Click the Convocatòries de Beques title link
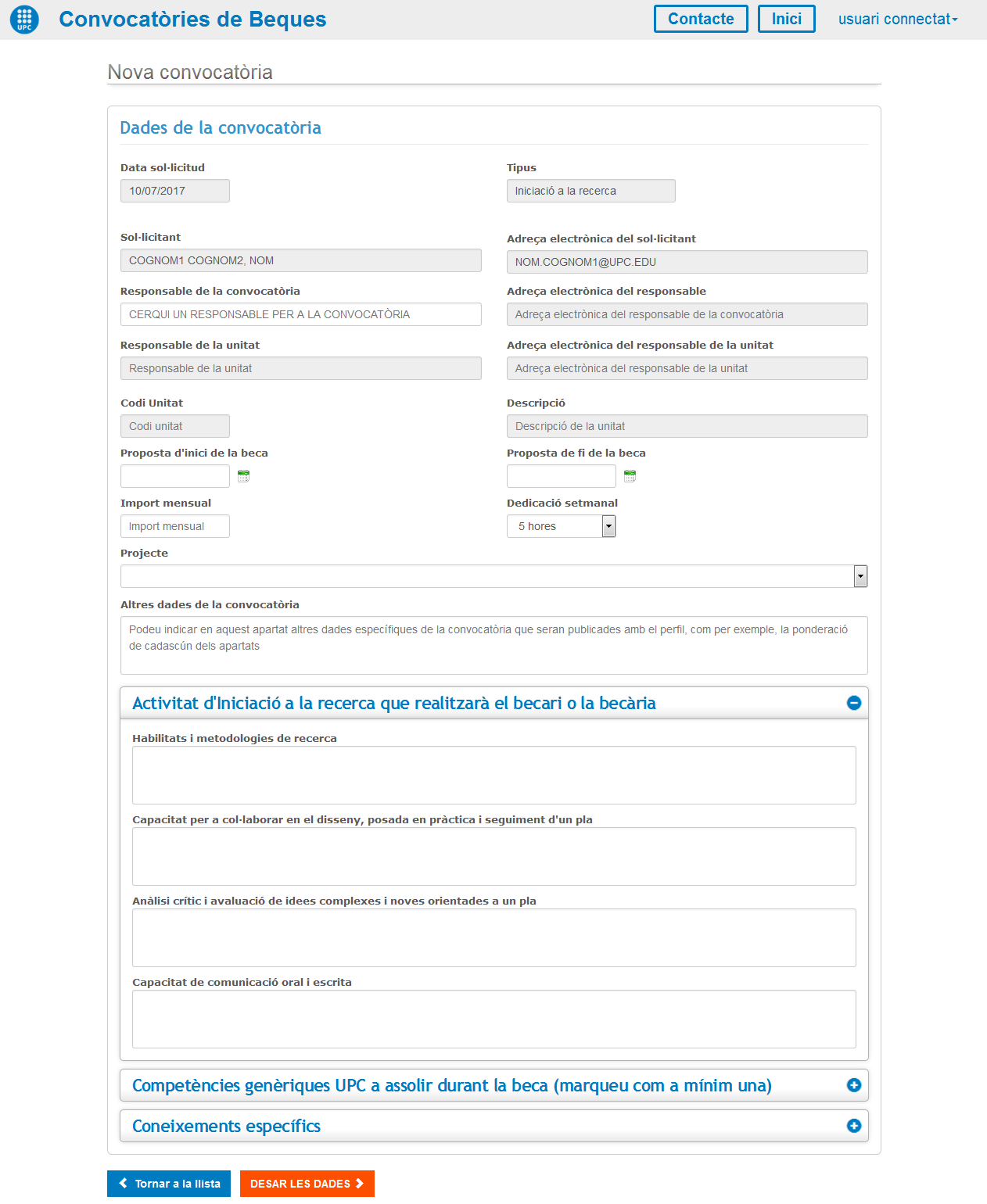This screenshot has height=1204, width=987. point(192,20)
